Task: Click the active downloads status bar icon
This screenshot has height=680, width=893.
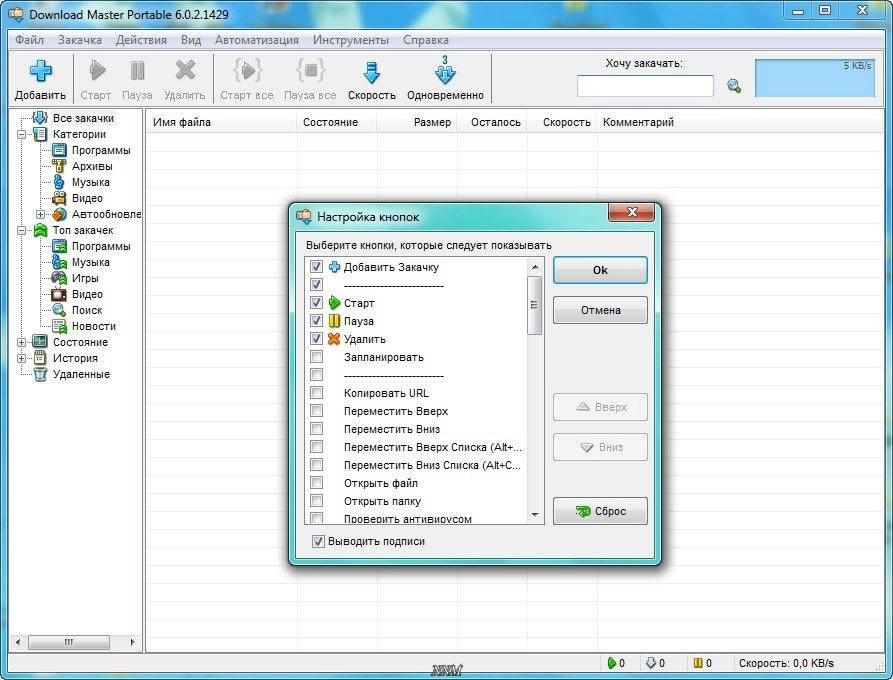Action: [x=612, y=663]
